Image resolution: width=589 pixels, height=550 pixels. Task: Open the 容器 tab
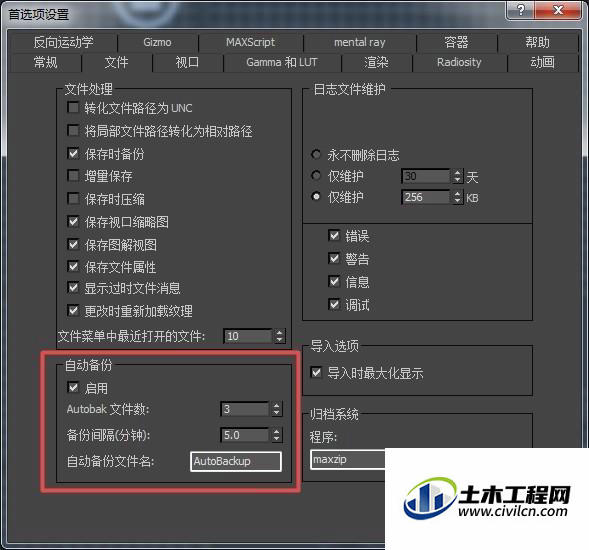[456, 42]
